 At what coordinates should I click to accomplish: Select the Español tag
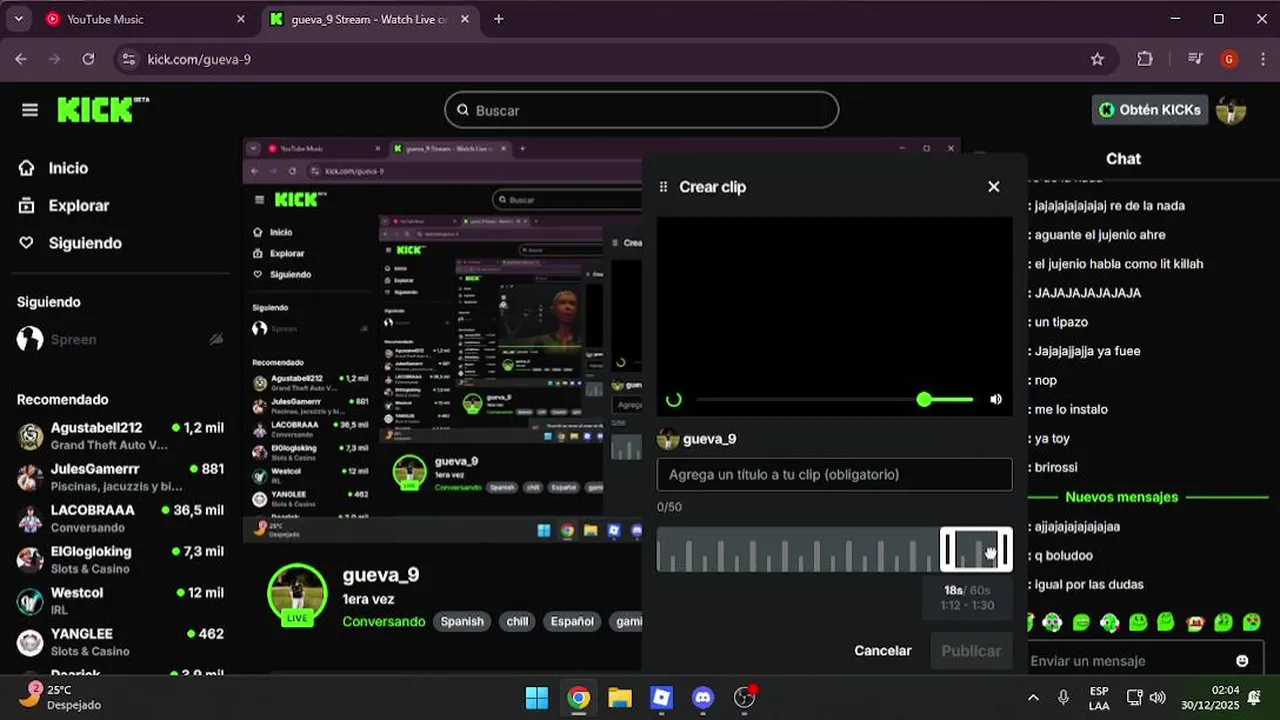tap(572, 621)
